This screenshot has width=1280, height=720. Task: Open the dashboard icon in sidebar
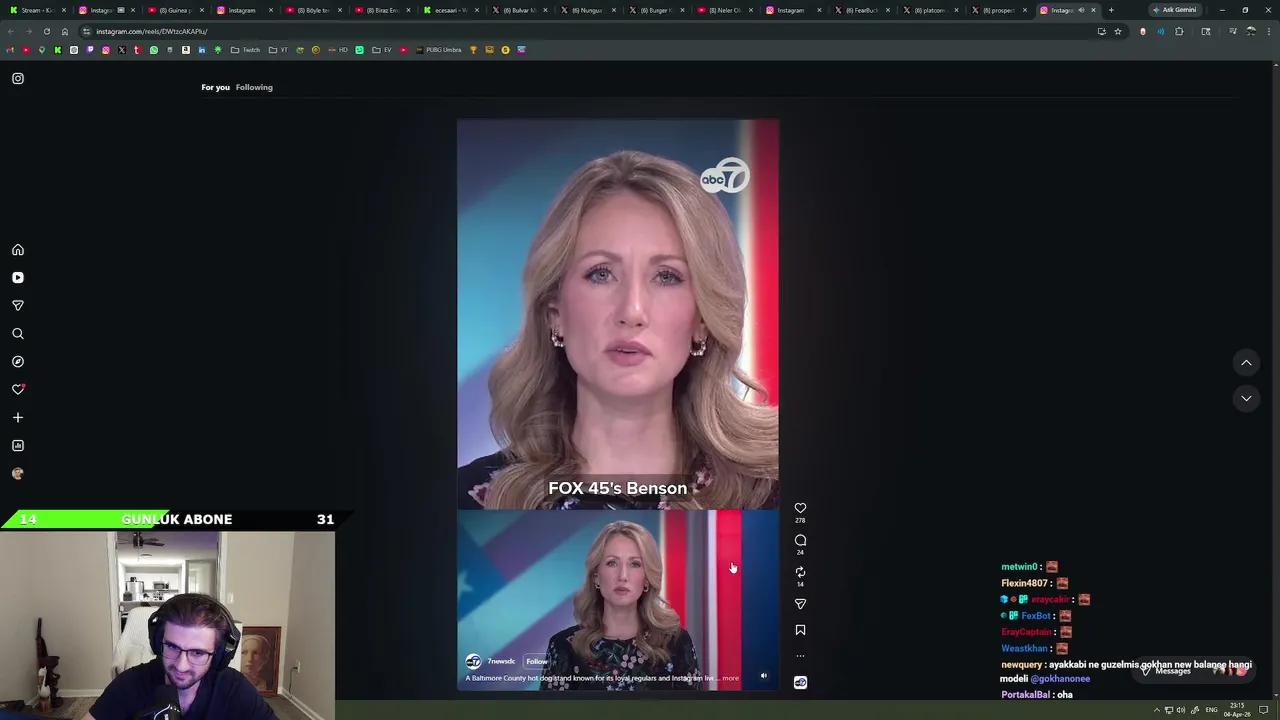coord(18,446)
